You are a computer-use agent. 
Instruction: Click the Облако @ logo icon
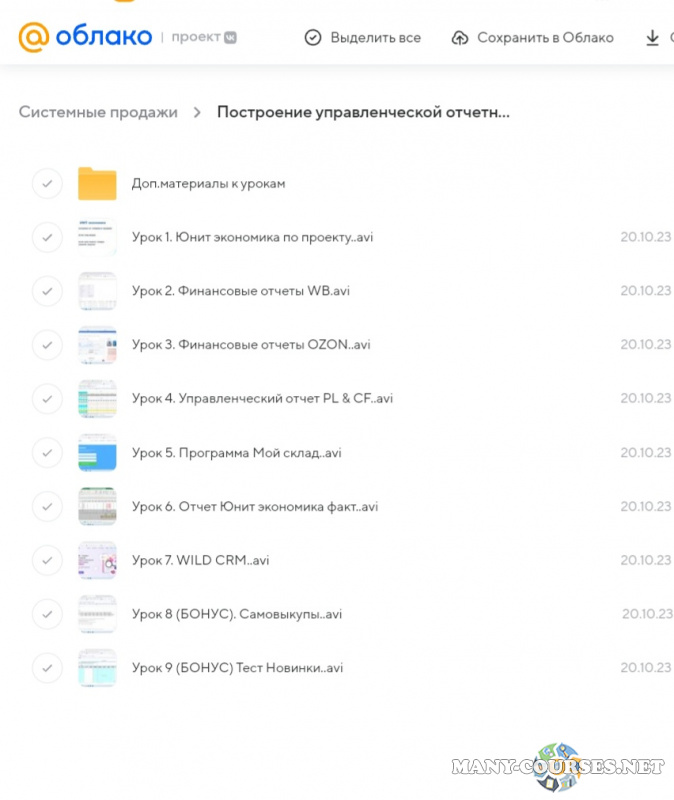pyautogui.click(x=33, y=37)
